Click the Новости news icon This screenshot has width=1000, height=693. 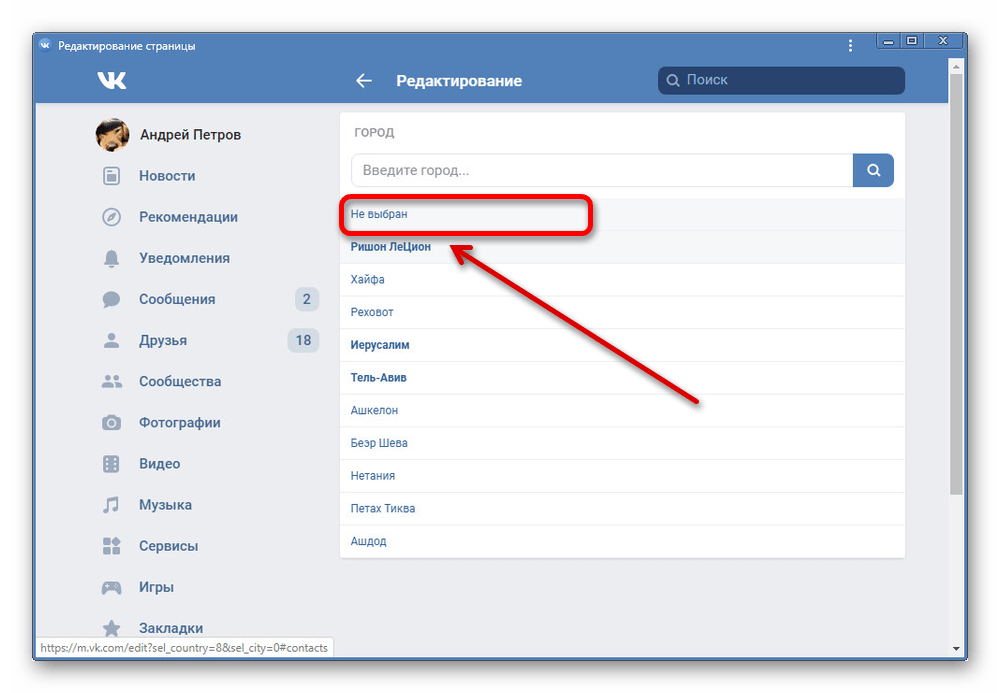pyautogui.click(x=112, y=176)
